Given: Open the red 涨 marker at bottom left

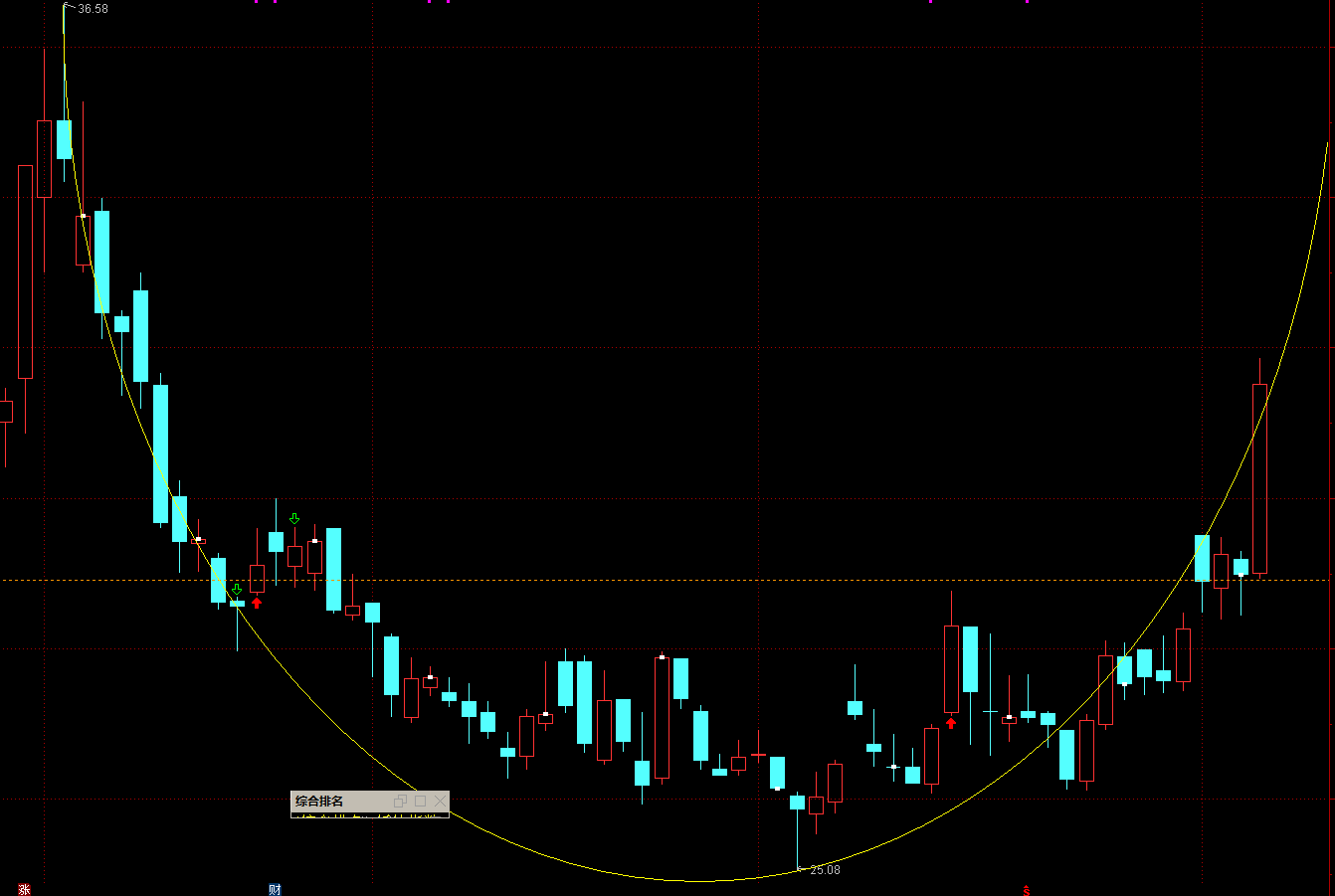Looking at the screenshot, I should tap(24, 889).
